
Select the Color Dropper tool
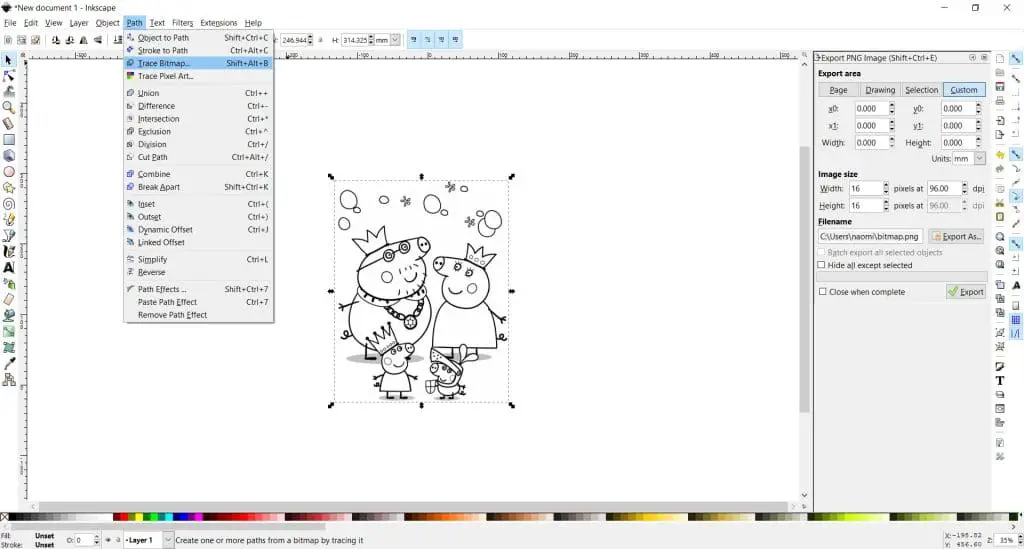tap(8, 364)
